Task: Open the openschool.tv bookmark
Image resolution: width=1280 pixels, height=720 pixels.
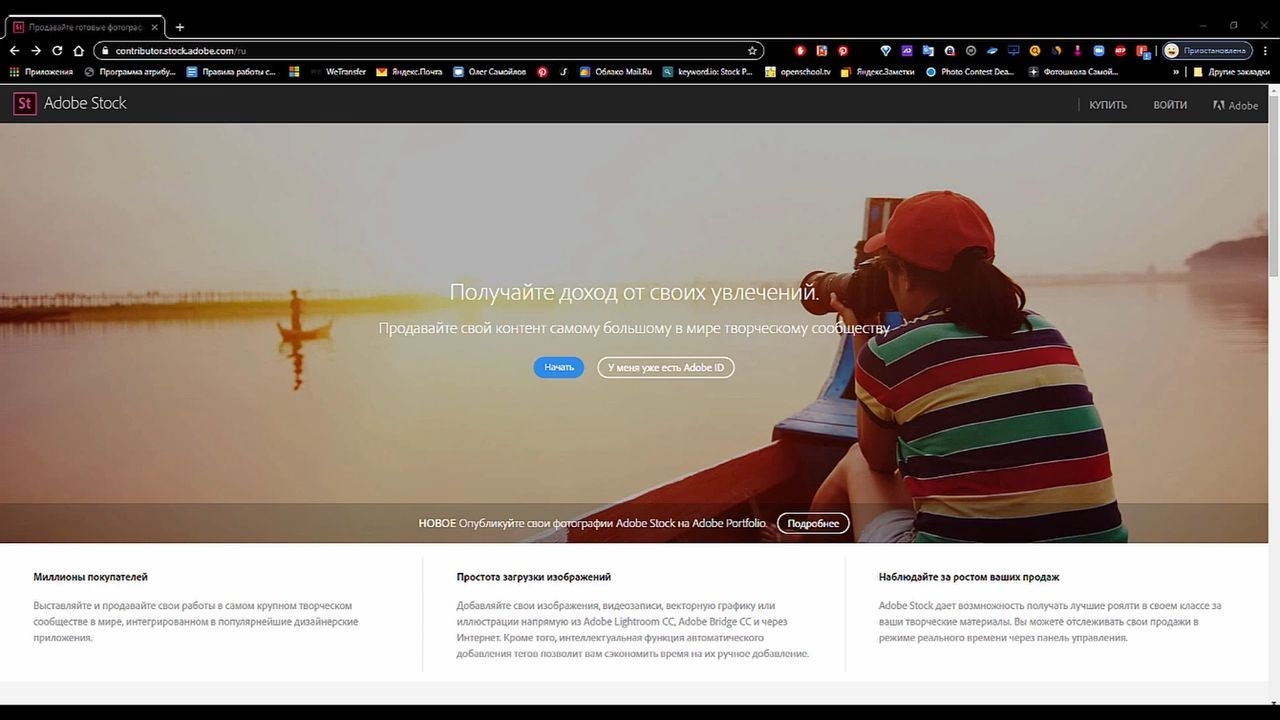Action: pyautogui.click(x=797, y=72)
